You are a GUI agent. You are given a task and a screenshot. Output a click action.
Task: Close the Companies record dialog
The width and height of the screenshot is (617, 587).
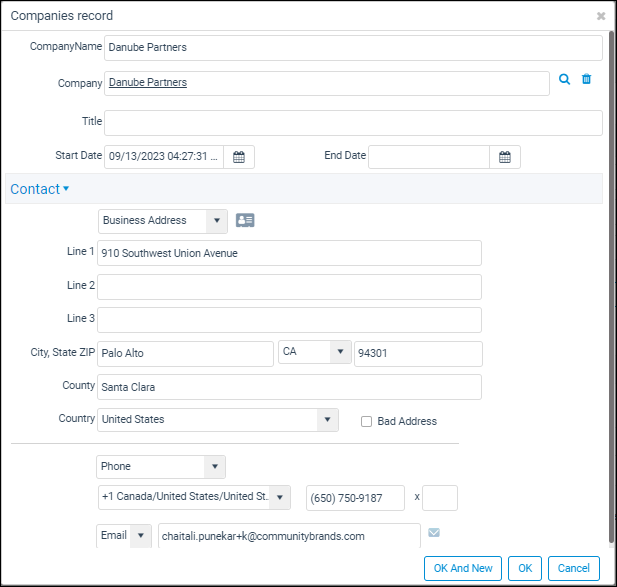(601, 16)
